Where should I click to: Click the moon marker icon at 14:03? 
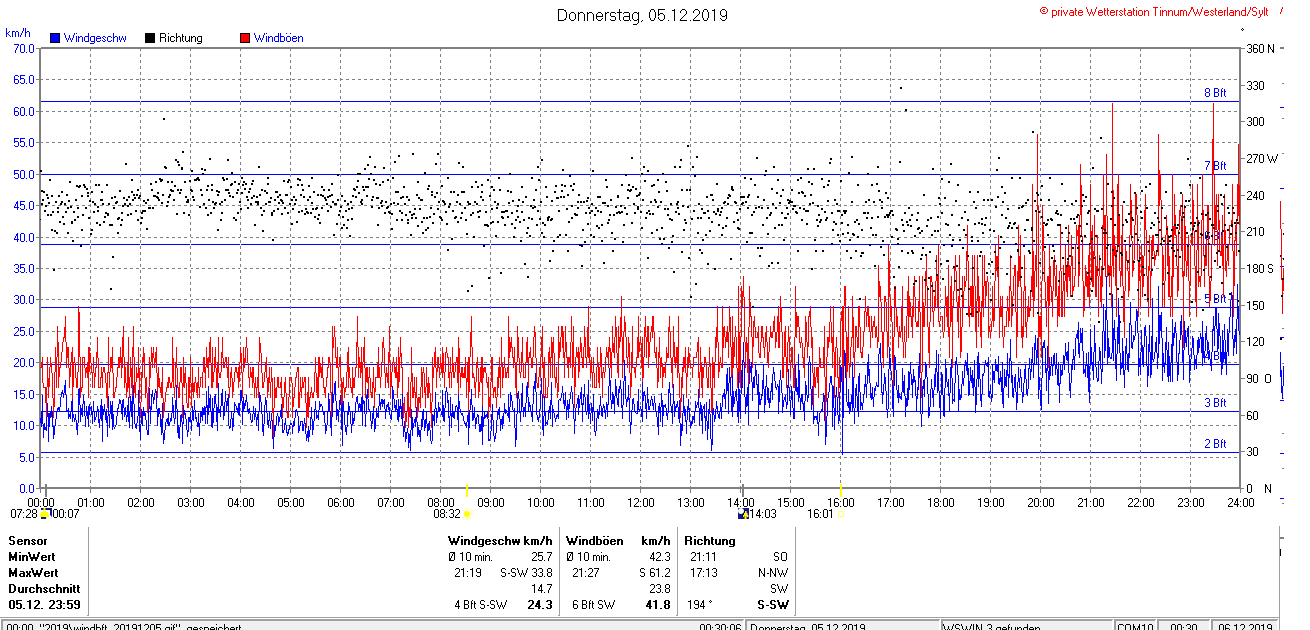(742, 514)
